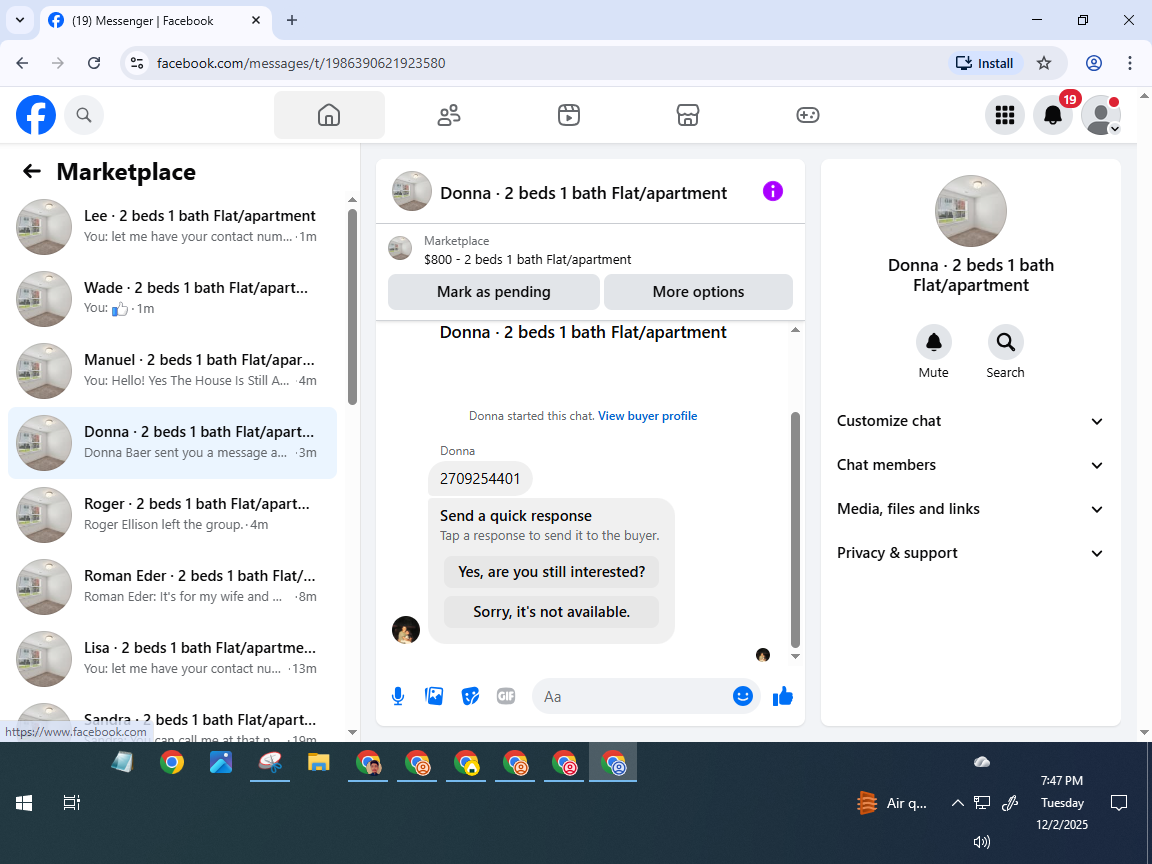The height and width of the screenshot is (864, 1152).
Task: Click Lee conversation thumbnail image
Action: pos(44,226)
